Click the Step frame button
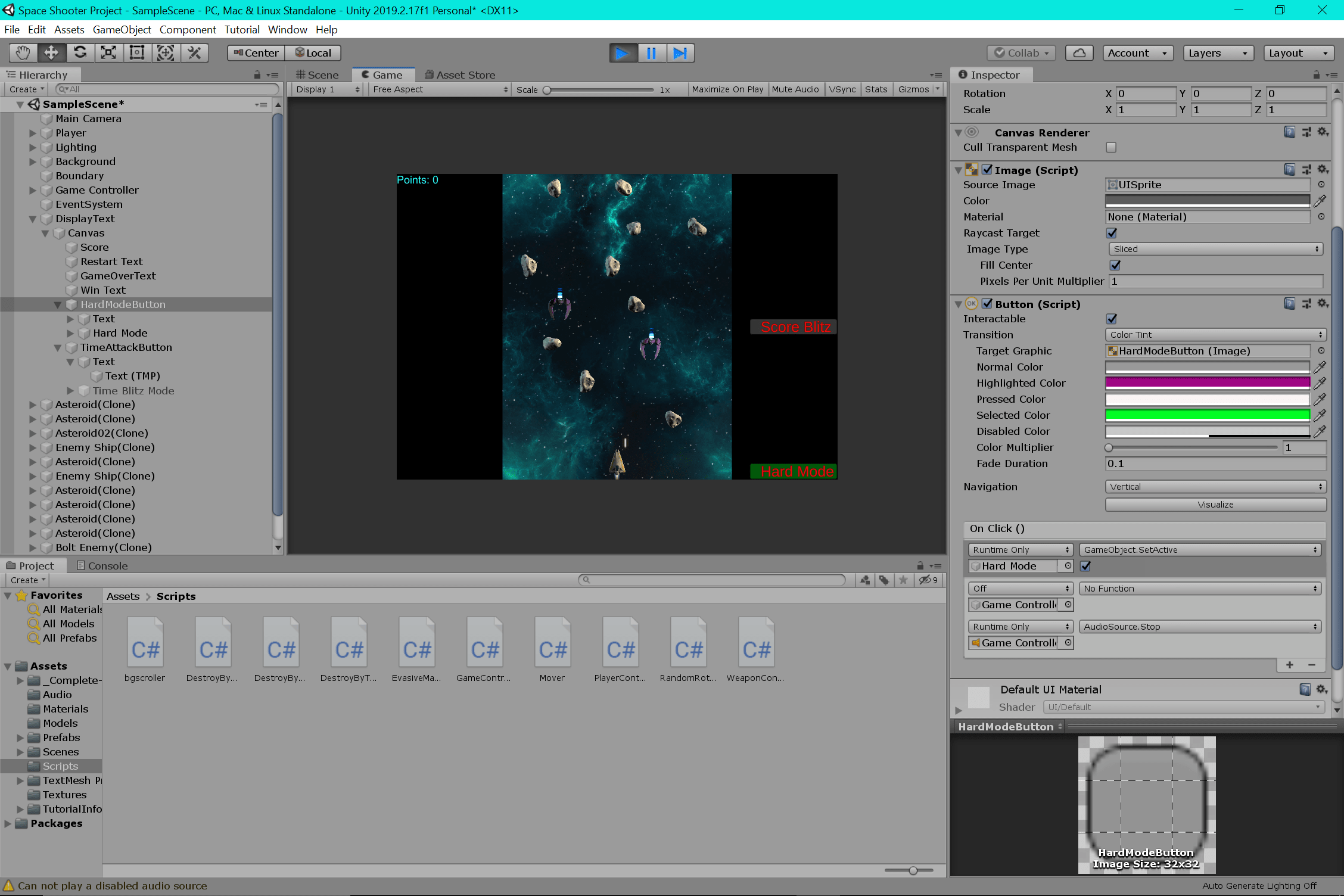 pyautogui.click(x=680, y=53)
